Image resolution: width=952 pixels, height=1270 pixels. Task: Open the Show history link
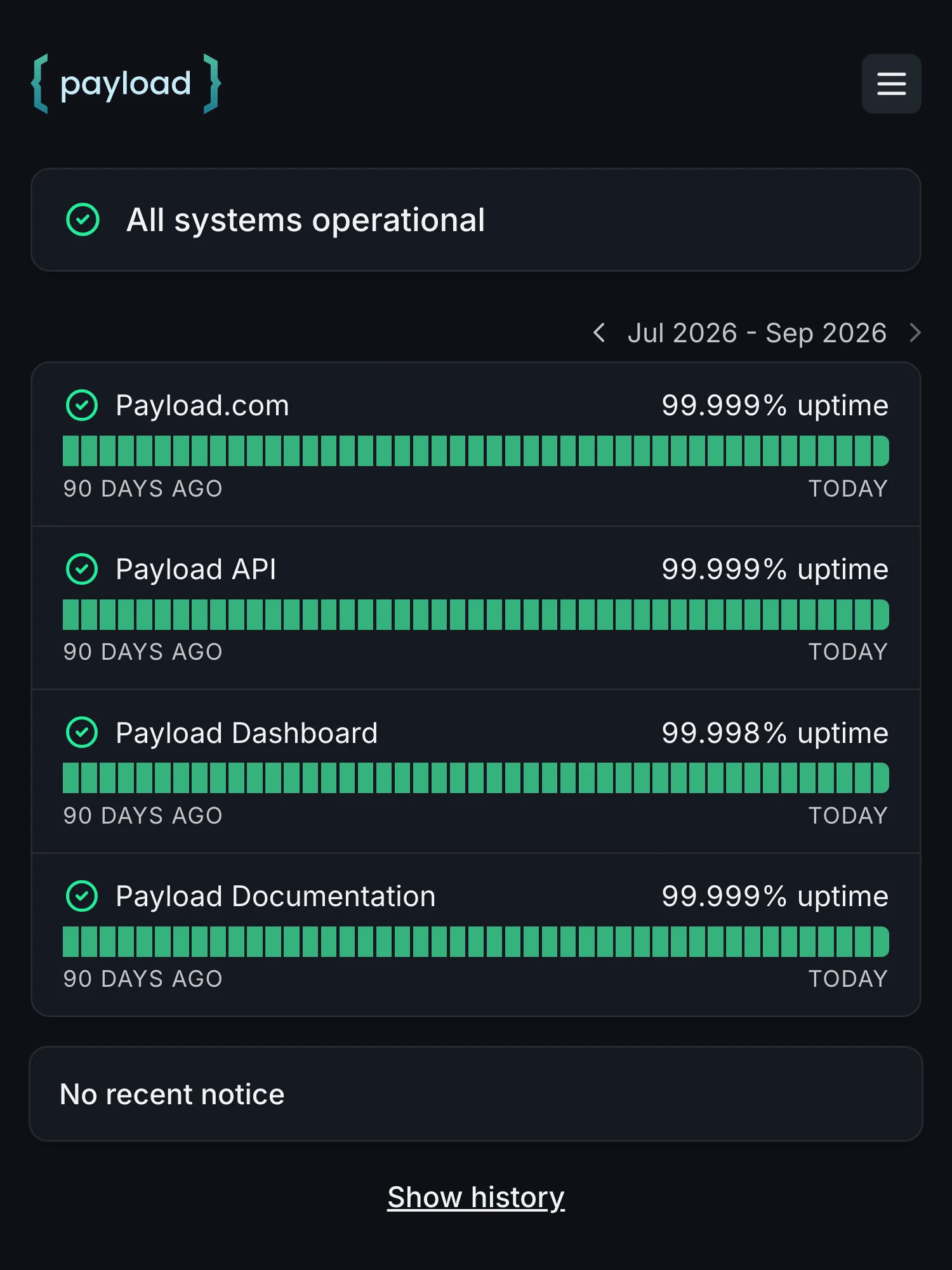[x=476, y=1198]
